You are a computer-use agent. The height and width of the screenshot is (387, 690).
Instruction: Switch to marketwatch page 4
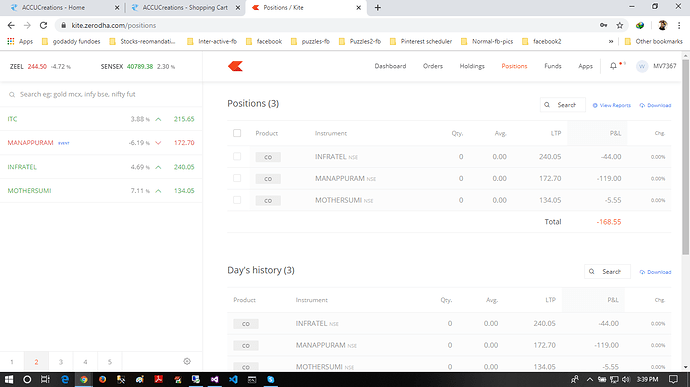pos(85,362)
